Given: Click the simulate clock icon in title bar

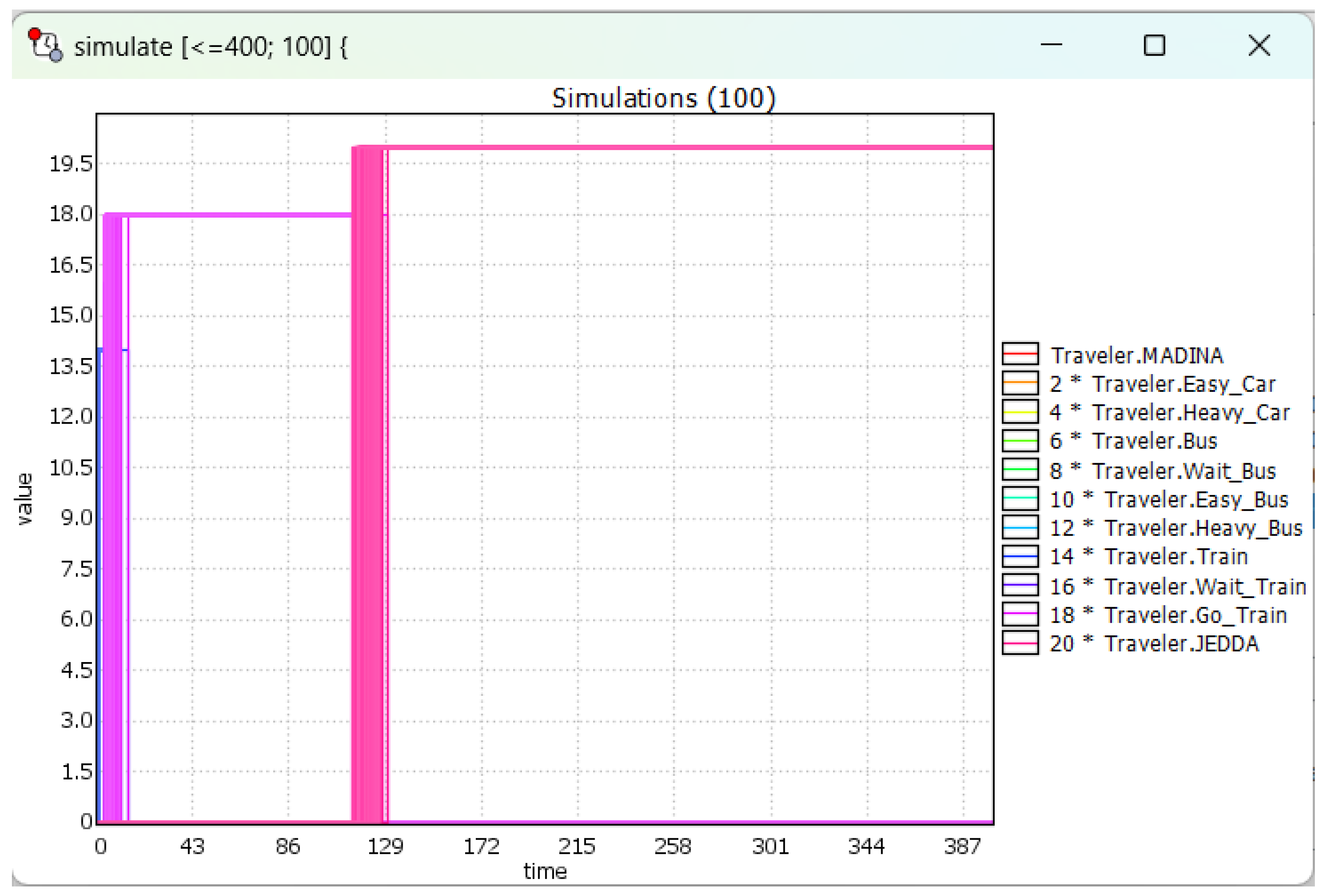Looking at the screenshot, I should pos(46,45).
